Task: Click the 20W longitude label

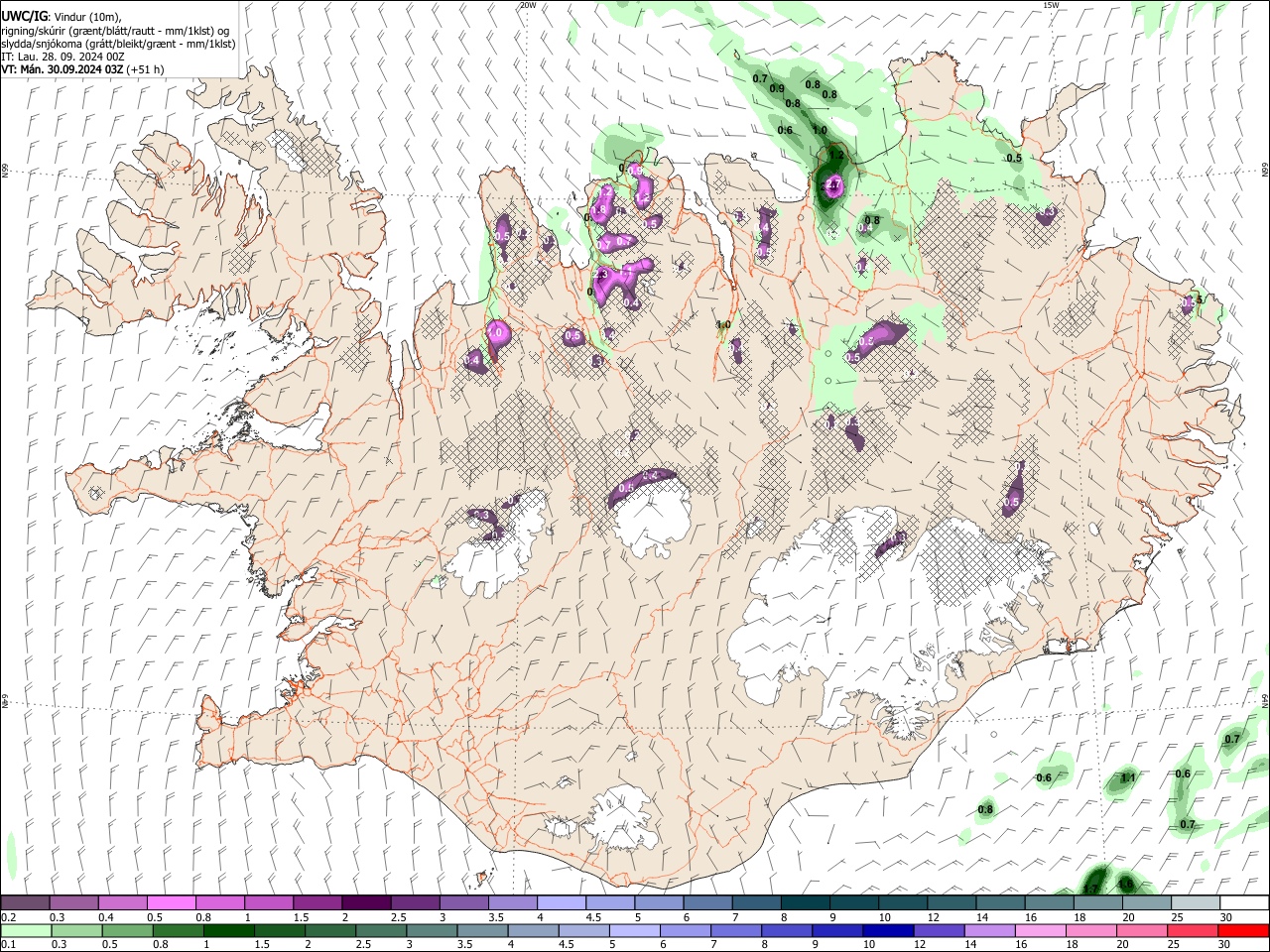Action: 527,5
